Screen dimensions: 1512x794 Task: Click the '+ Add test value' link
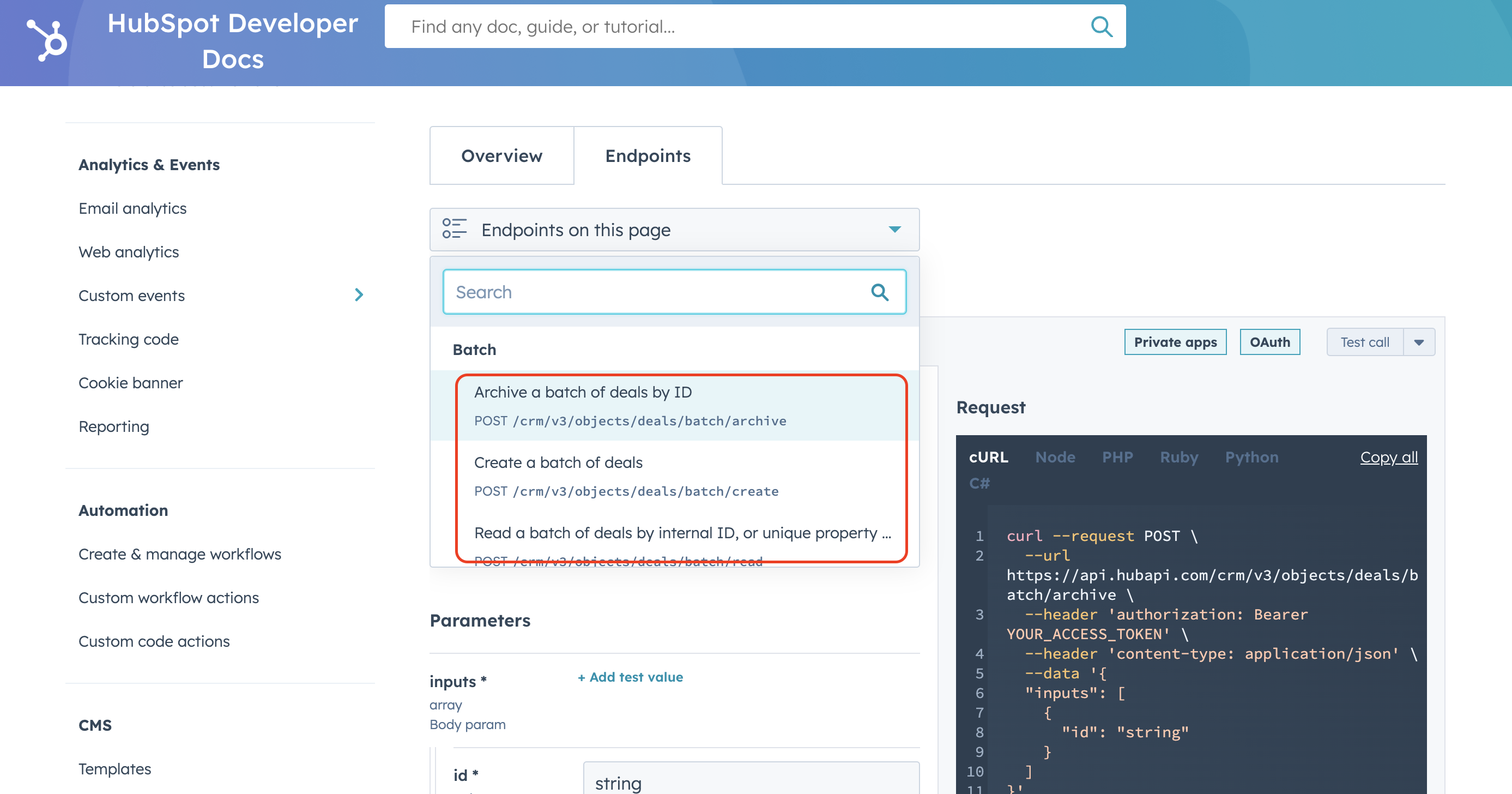click(x=630, y=677)
